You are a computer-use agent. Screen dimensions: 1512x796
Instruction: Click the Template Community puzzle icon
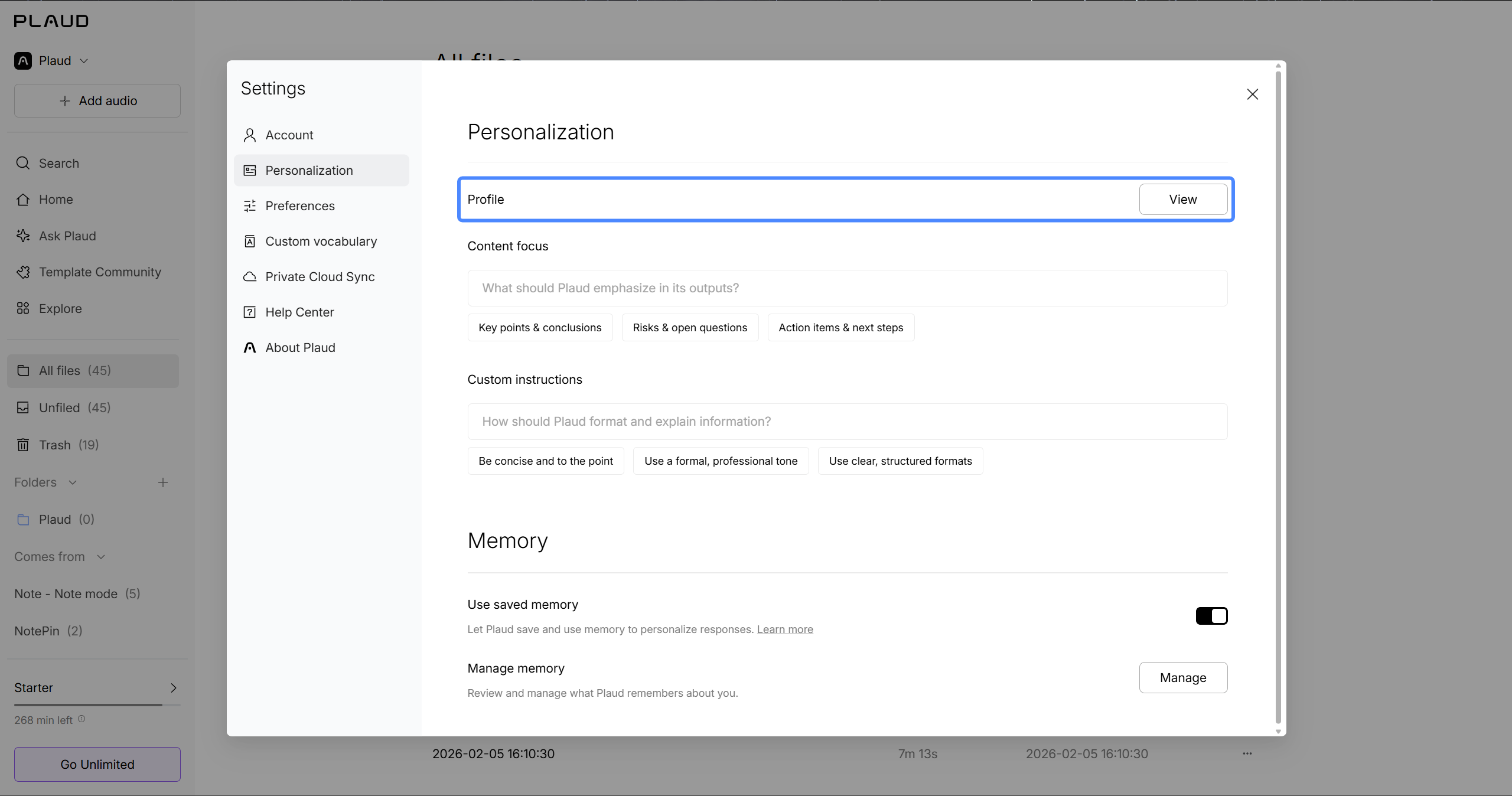[23, 272]
